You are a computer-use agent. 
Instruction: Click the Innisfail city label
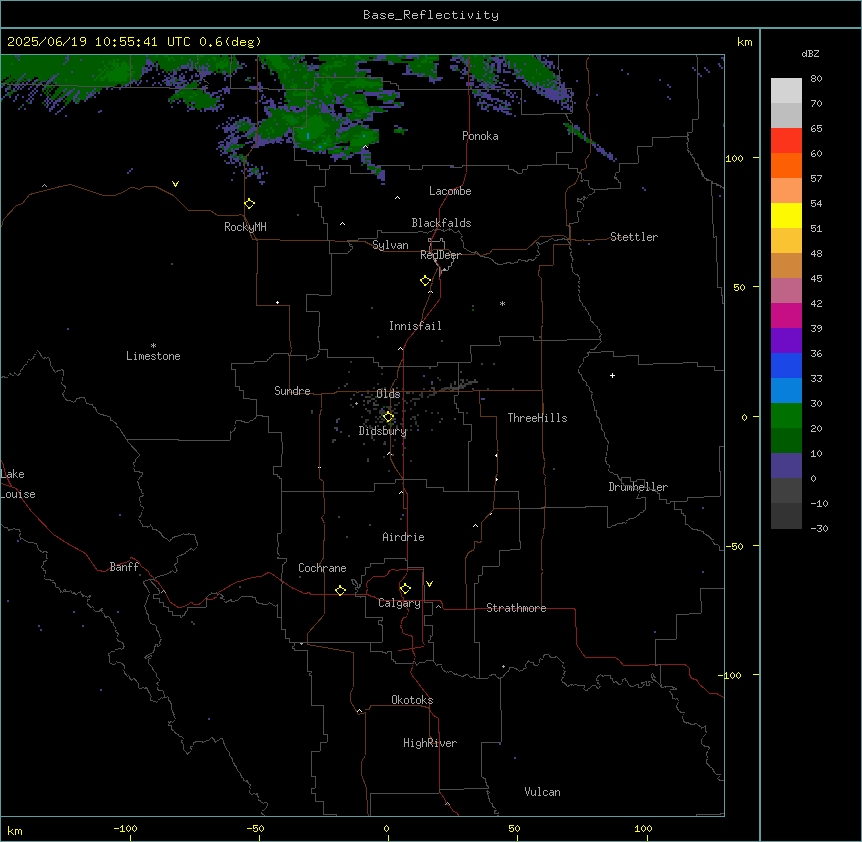(415, 326)
